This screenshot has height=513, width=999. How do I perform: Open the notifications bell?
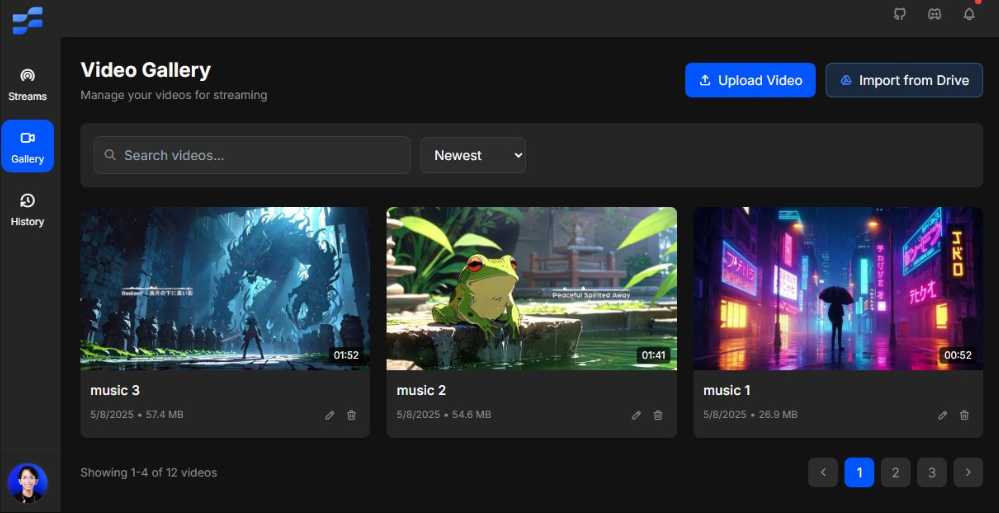[969, 14]
